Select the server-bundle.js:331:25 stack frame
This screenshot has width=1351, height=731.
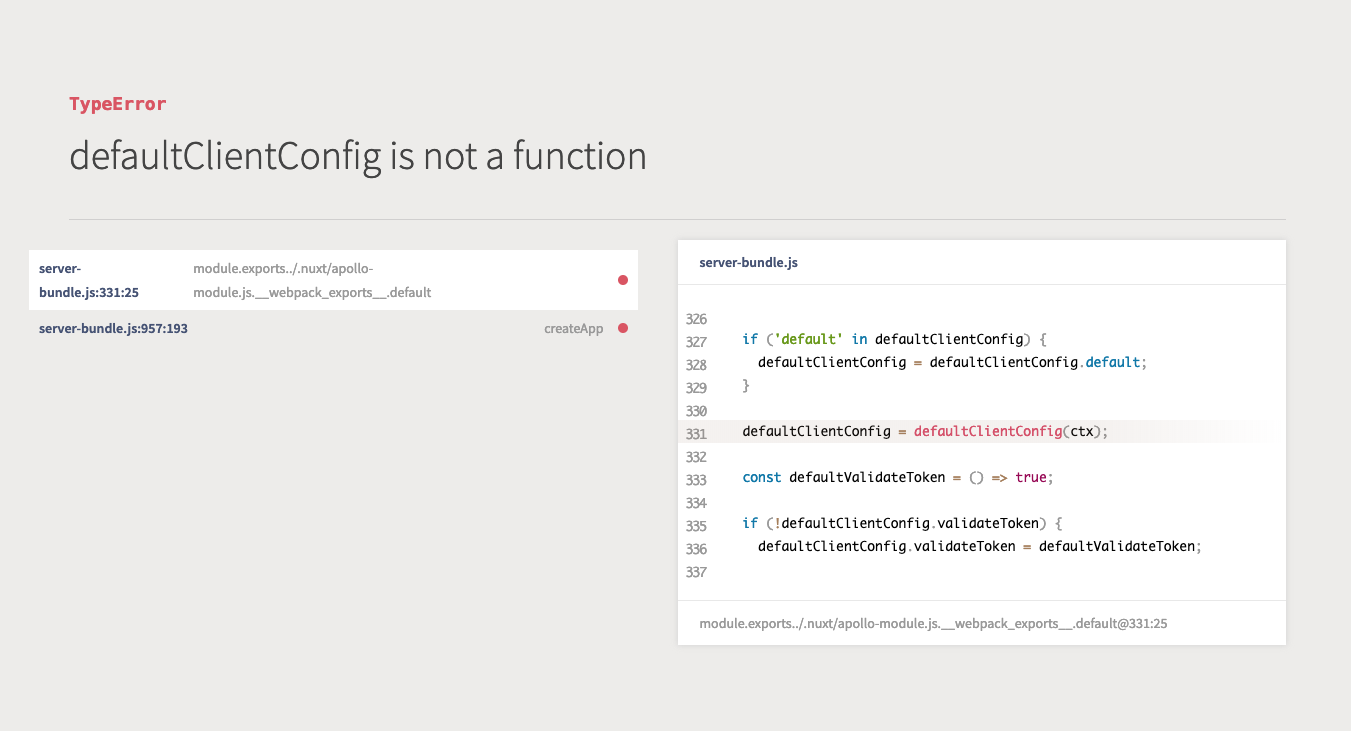coord(334,280)
